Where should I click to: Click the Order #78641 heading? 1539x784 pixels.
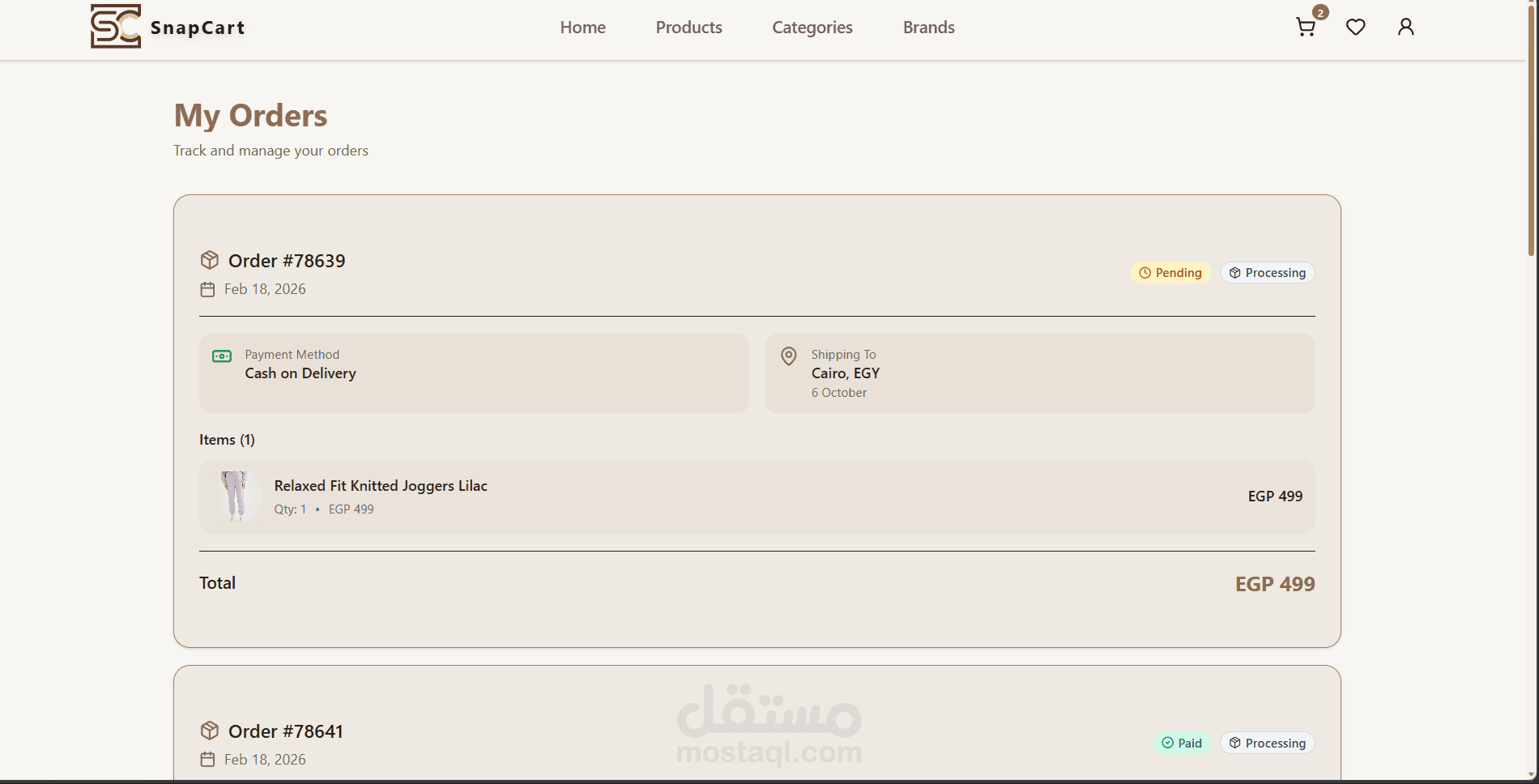(x=286, y=731)
